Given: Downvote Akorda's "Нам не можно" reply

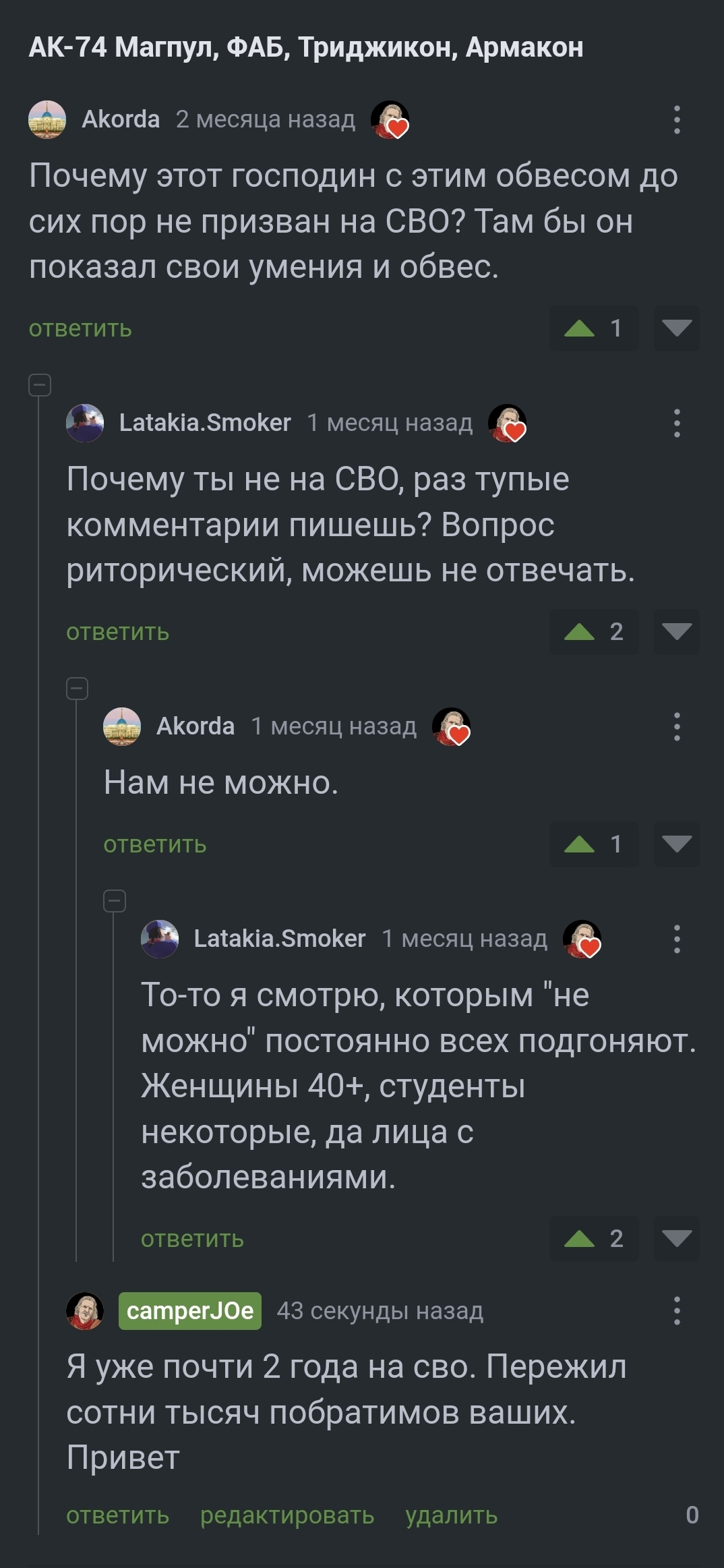Looking at the screenshot, I should [x=677, y=844].
